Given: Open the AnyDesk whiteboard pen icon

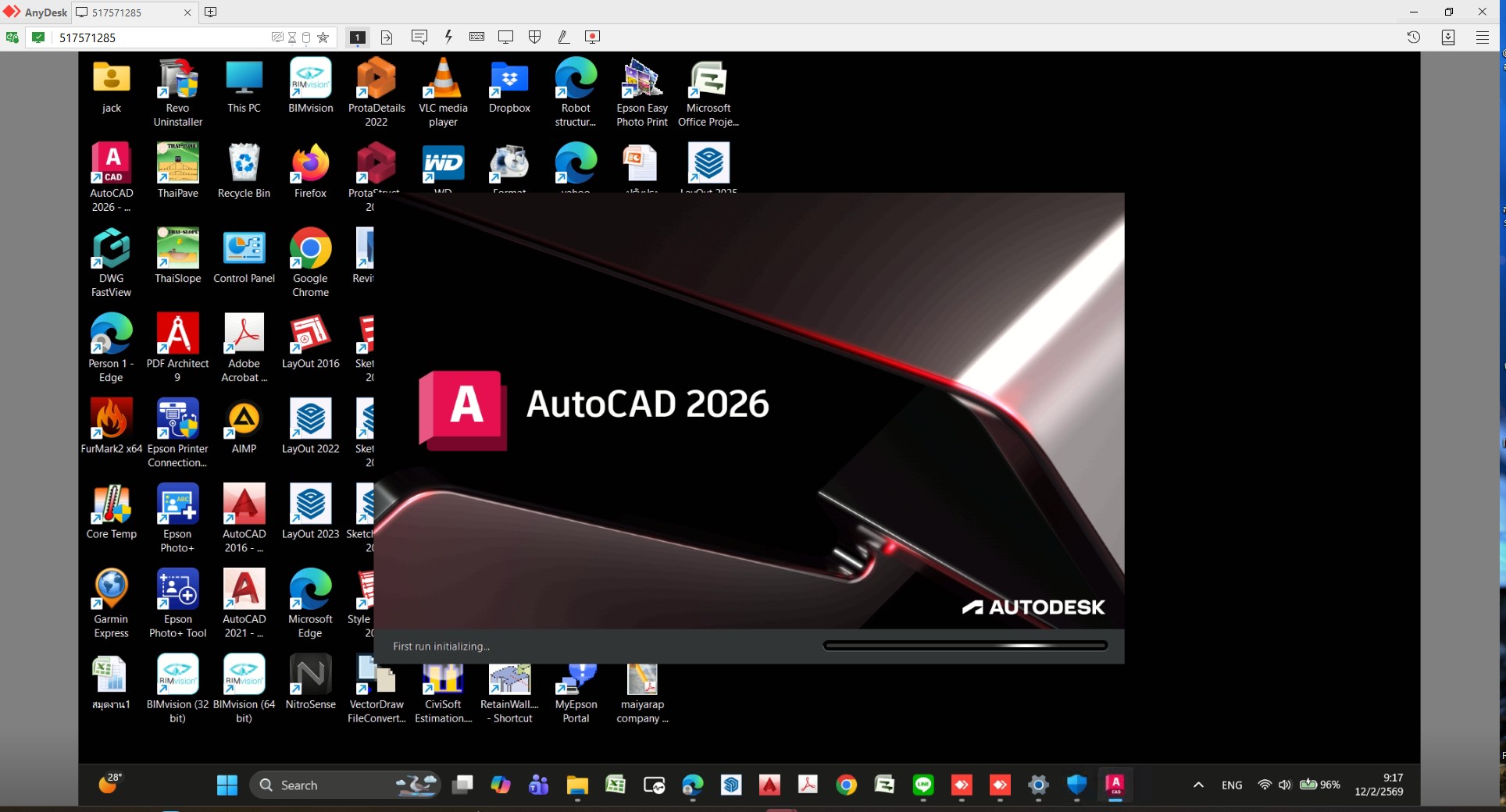Looking at the screenshot, I should (x=563, y=37).
